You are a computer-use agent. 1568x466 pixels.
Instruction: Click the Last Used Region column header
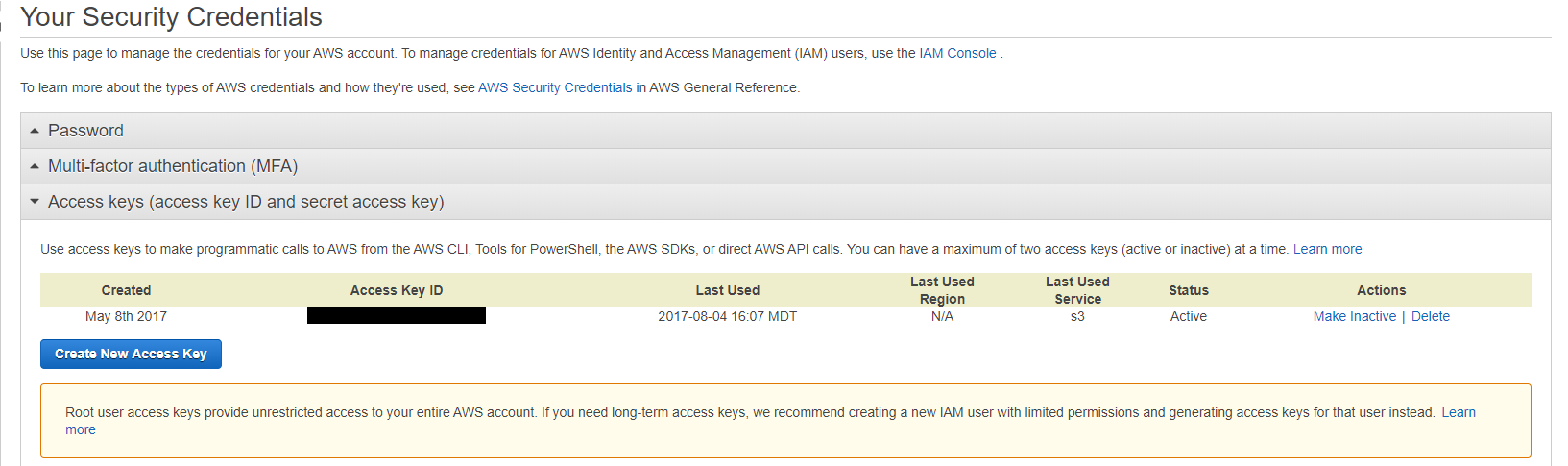pos(942,290)
